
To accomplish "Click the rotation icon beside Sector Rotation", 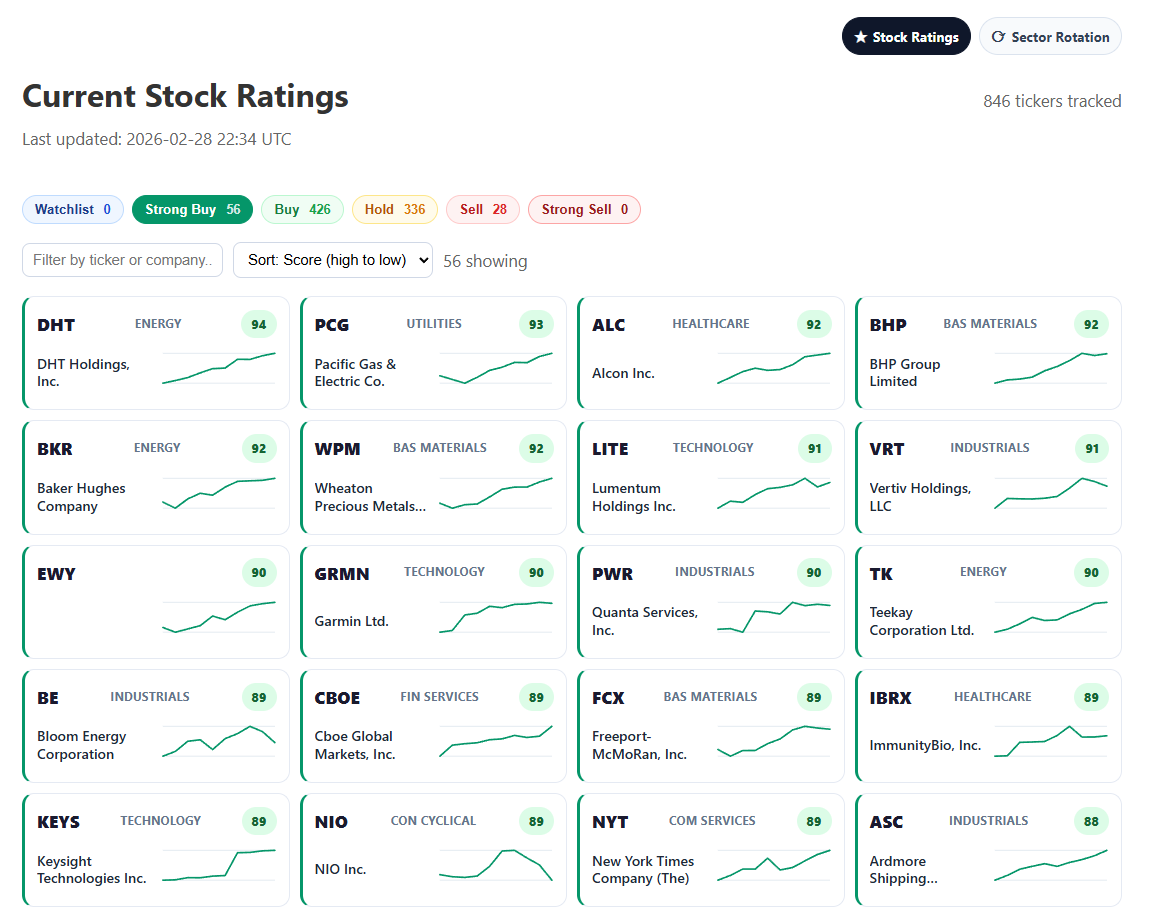I will coord(997,36).
